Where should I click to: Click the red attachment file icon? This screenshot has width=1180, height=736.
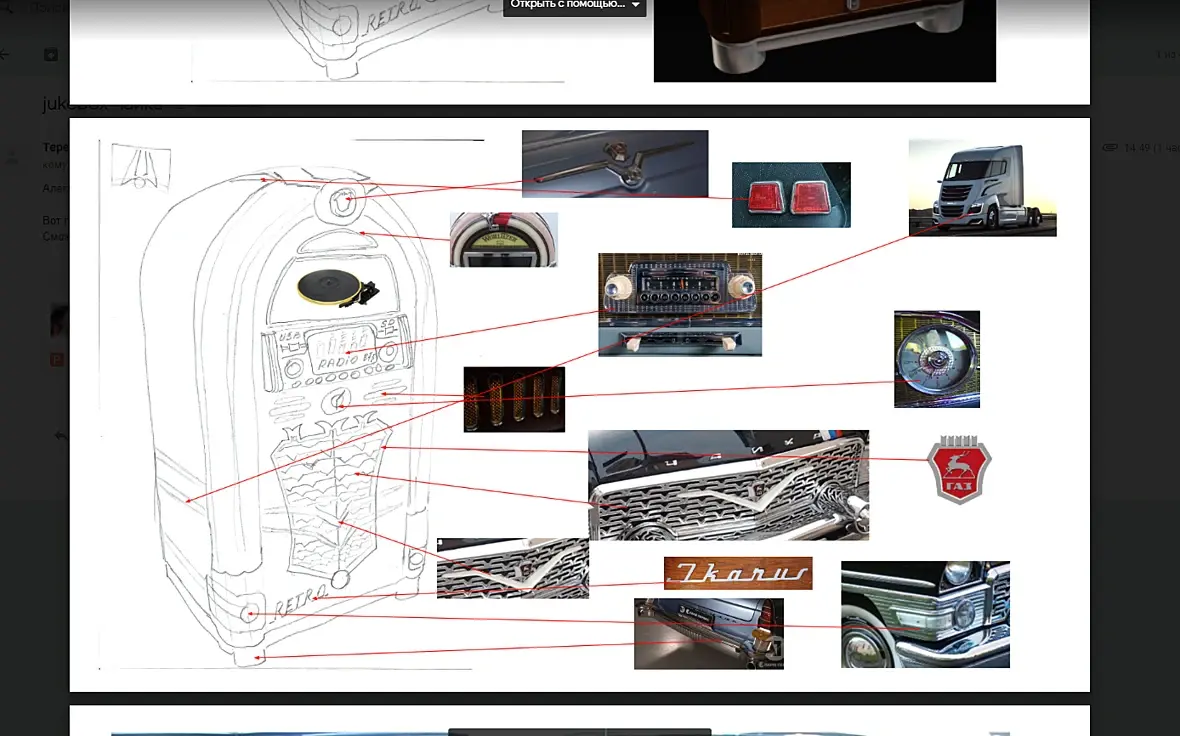coord(56,360)
